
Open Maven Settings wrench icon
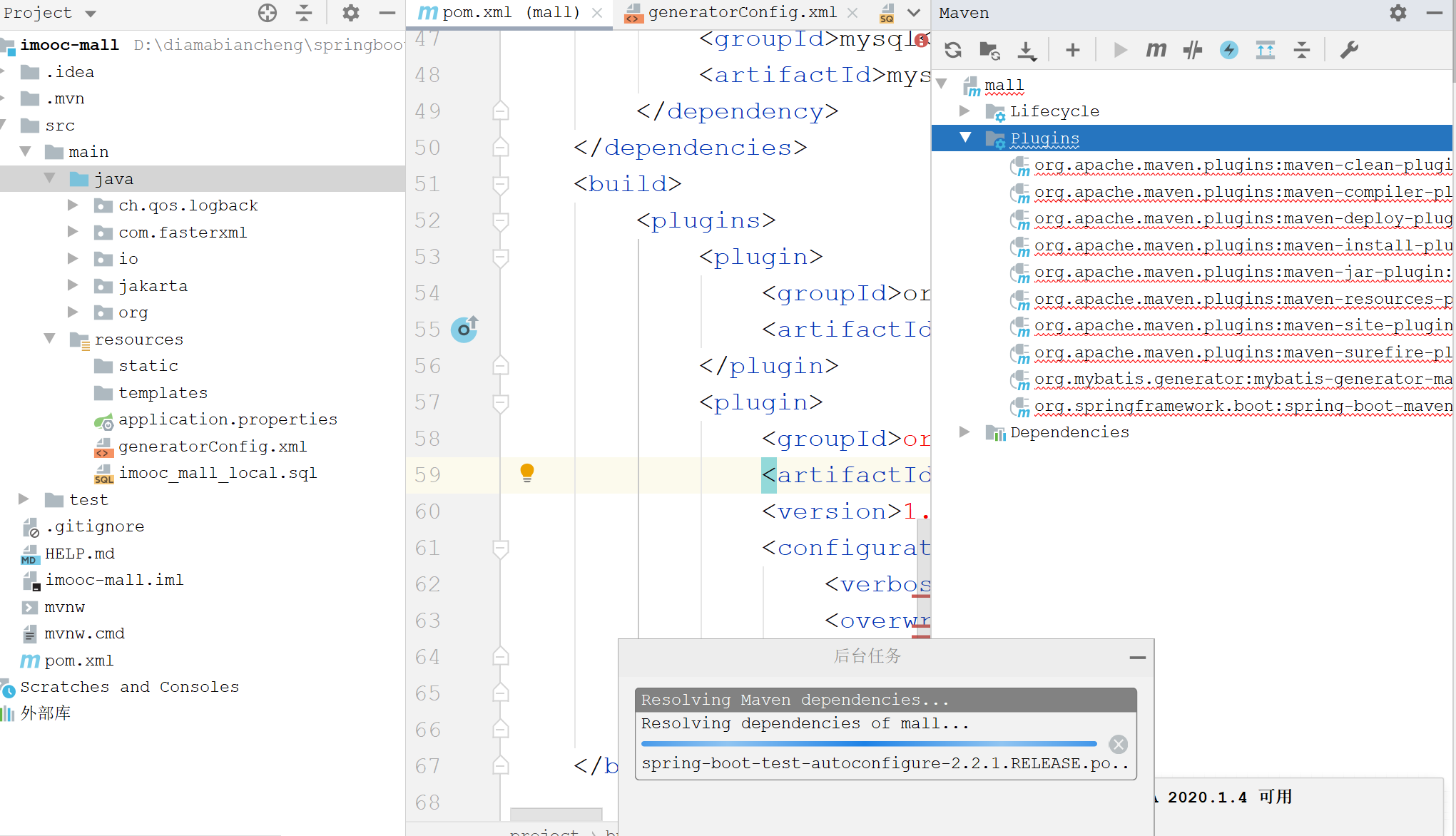click(1349, 50)
